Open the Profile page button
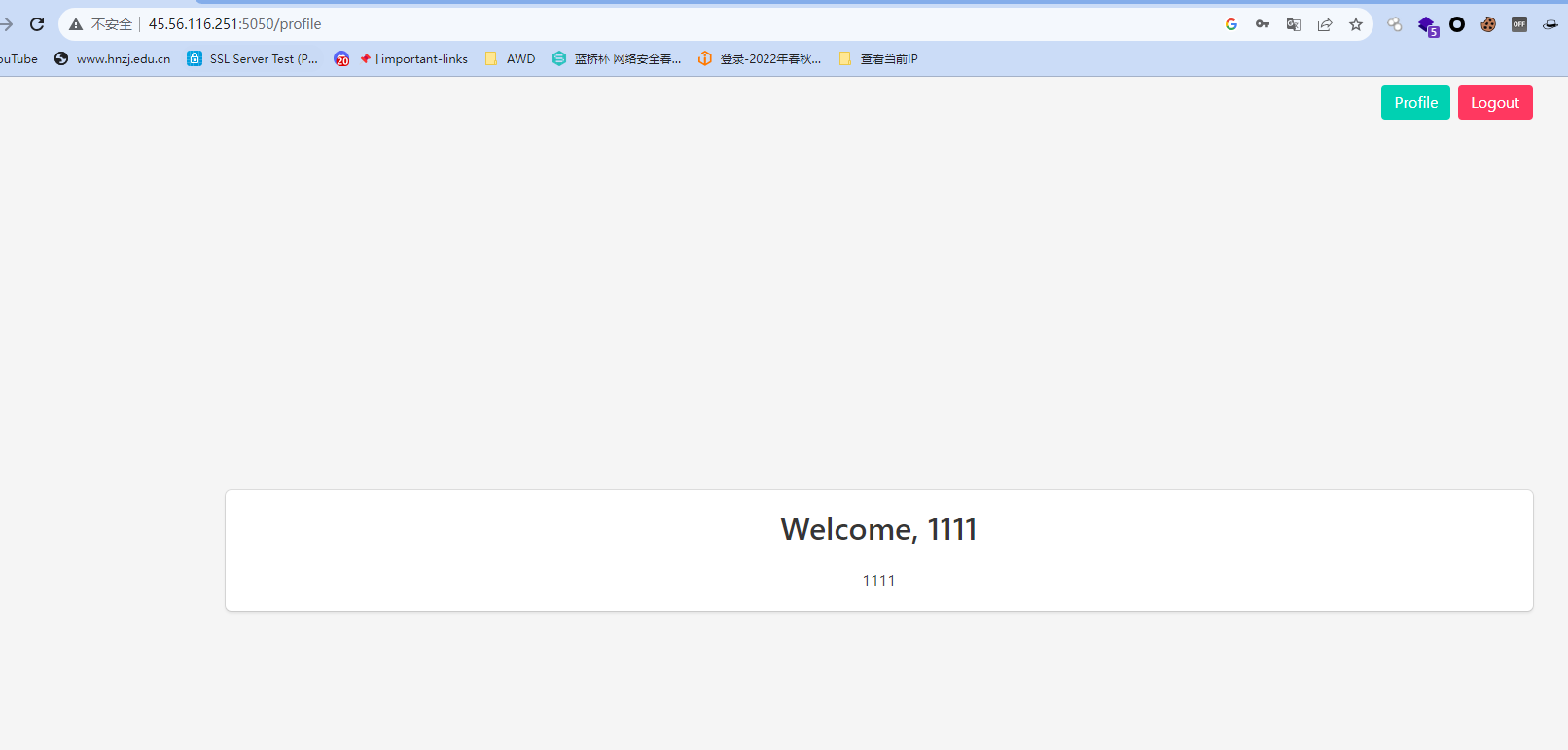 point(1415,102)
